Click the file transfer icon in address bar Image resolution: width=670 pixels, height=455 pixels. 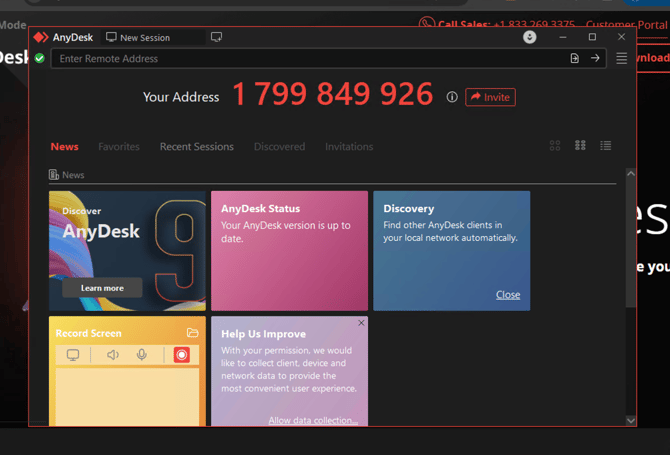coord(575,58)
